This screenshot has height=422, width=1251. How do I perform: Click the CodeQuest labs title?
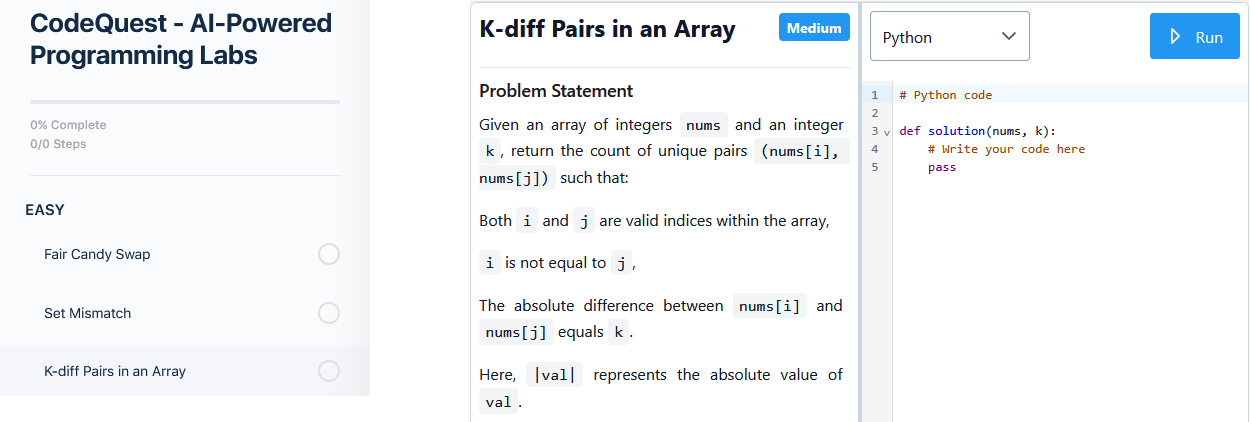point(180,38)
